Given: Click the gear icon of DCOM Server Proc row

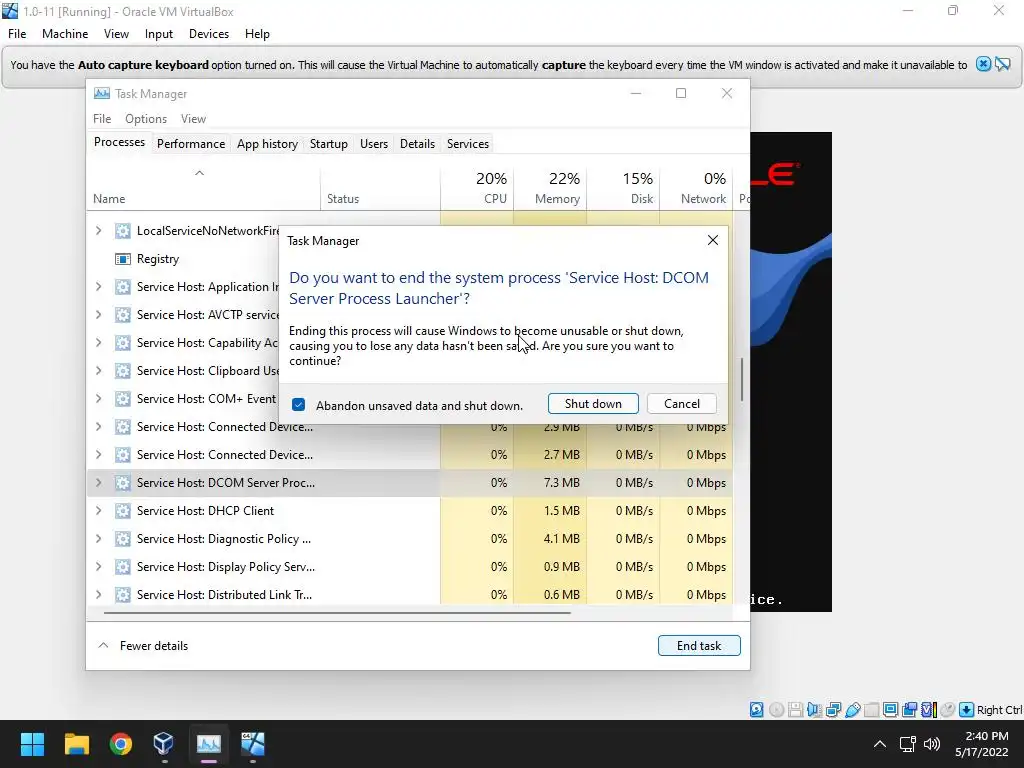Looking at the screenshot, I should click(x=122, y=483).
